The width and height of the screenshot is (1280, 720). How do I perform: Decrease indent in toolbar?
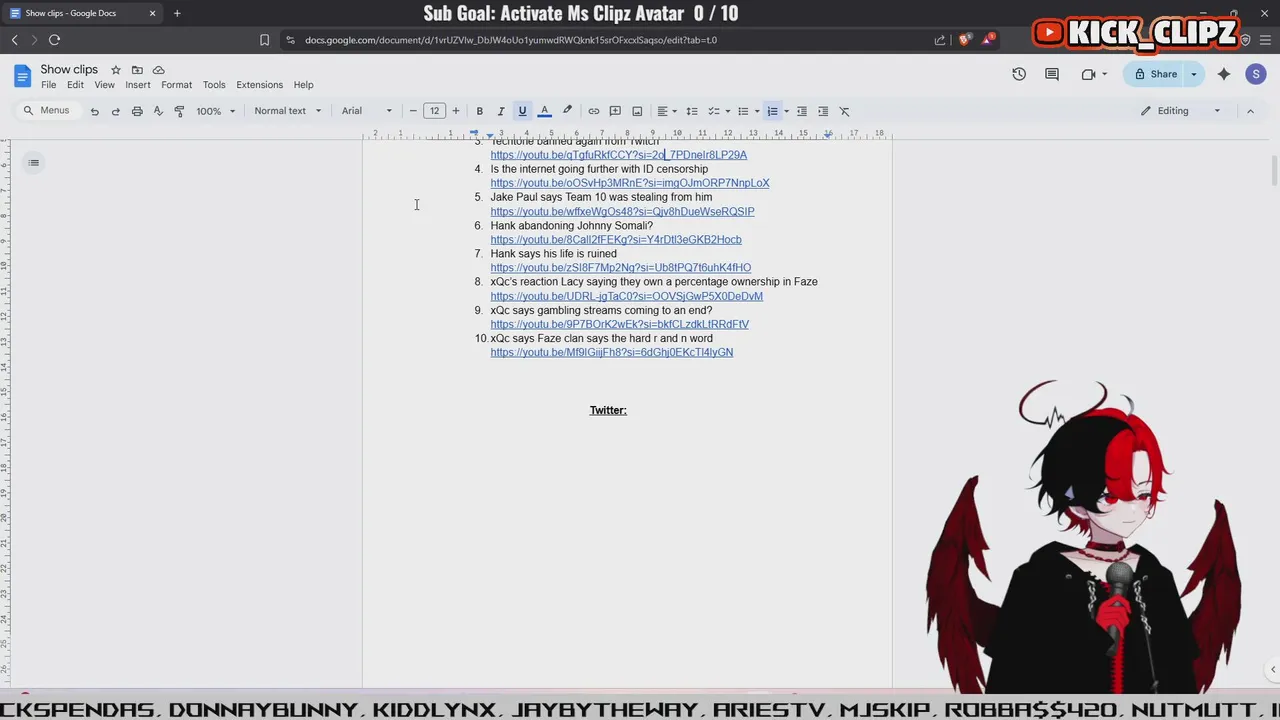pos(802,111)
